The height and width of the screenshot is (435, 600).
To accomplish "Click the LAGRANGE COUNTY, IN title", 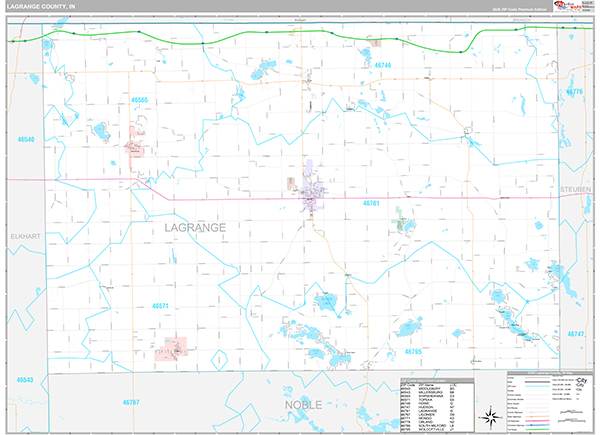I will 41,7.
